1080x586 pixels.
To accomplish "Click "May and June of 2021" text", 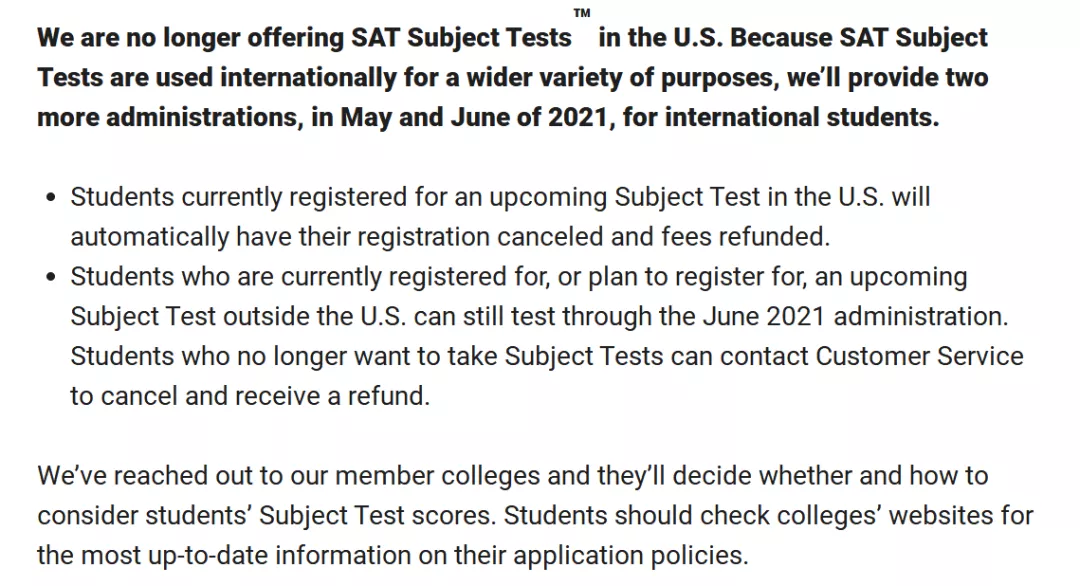I will 474,117.
